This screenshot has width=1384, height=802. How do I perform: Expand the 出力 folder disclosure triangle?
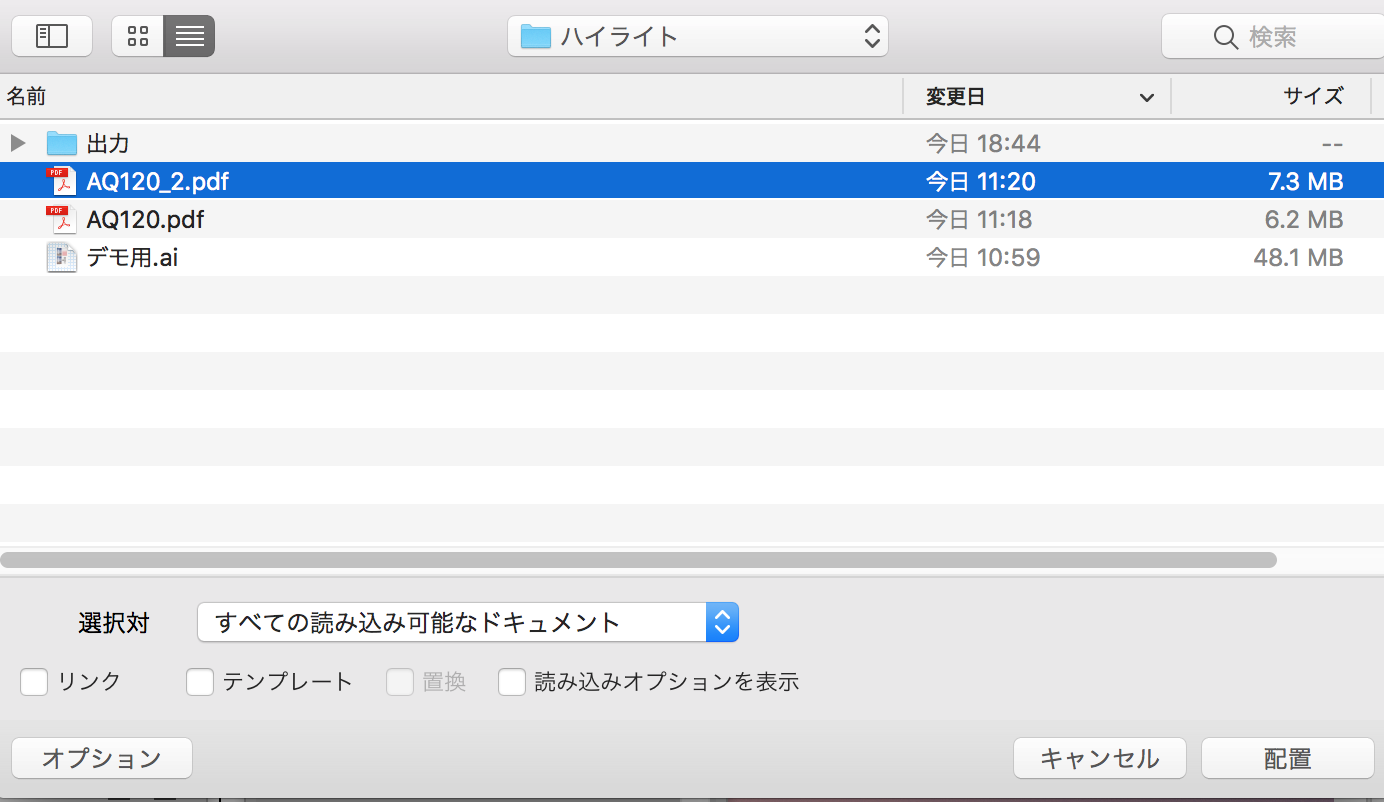click(x=18, y=144)
